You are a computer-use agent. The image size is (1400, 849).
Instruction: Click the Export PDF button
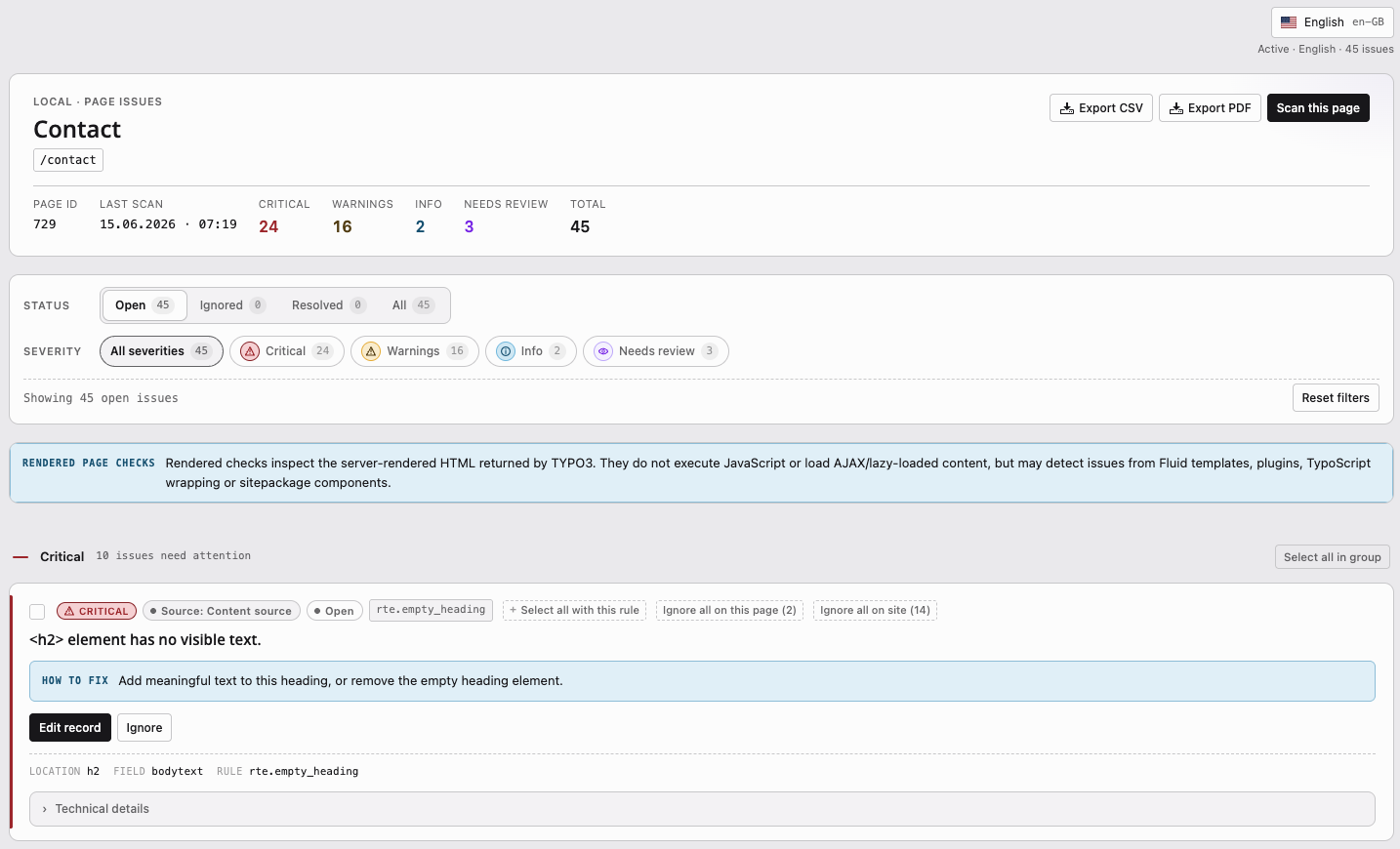pos(1210,108)
